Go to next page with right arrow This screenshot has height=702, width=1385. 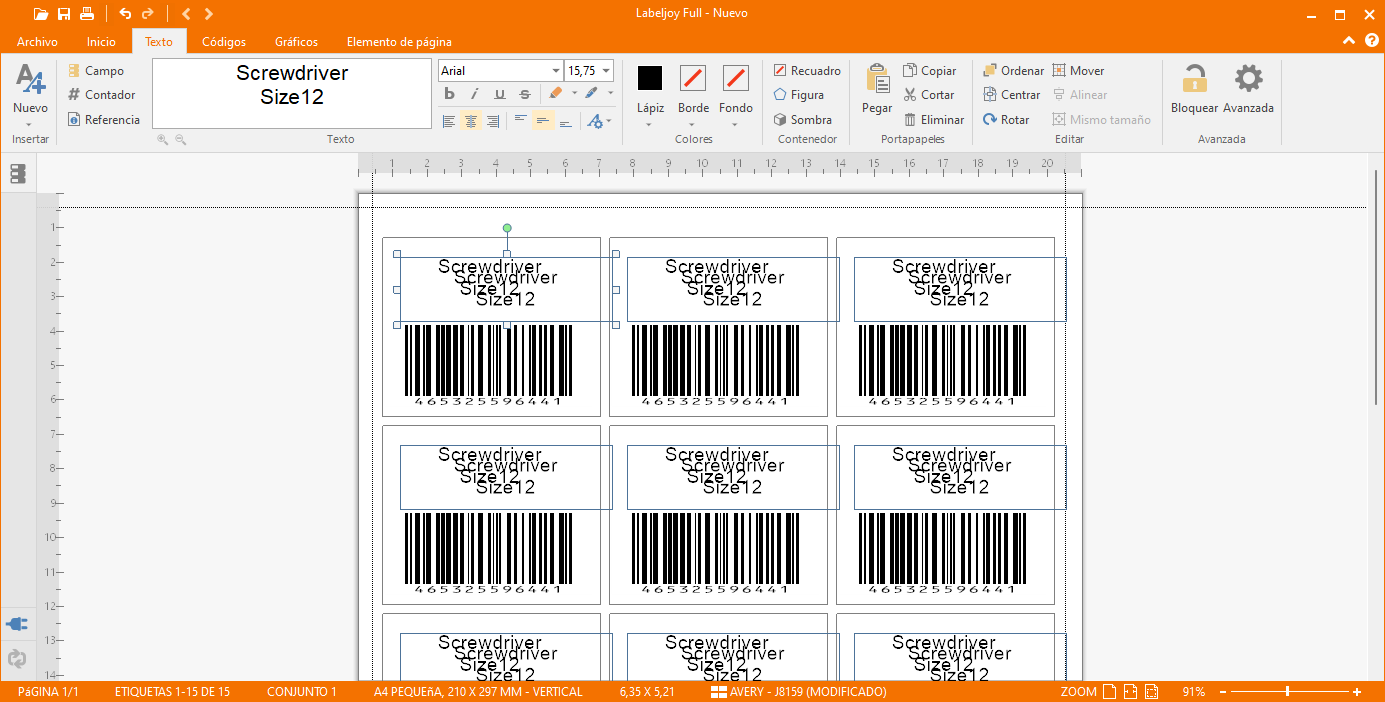pyautogui.click(x=208, y=14)
